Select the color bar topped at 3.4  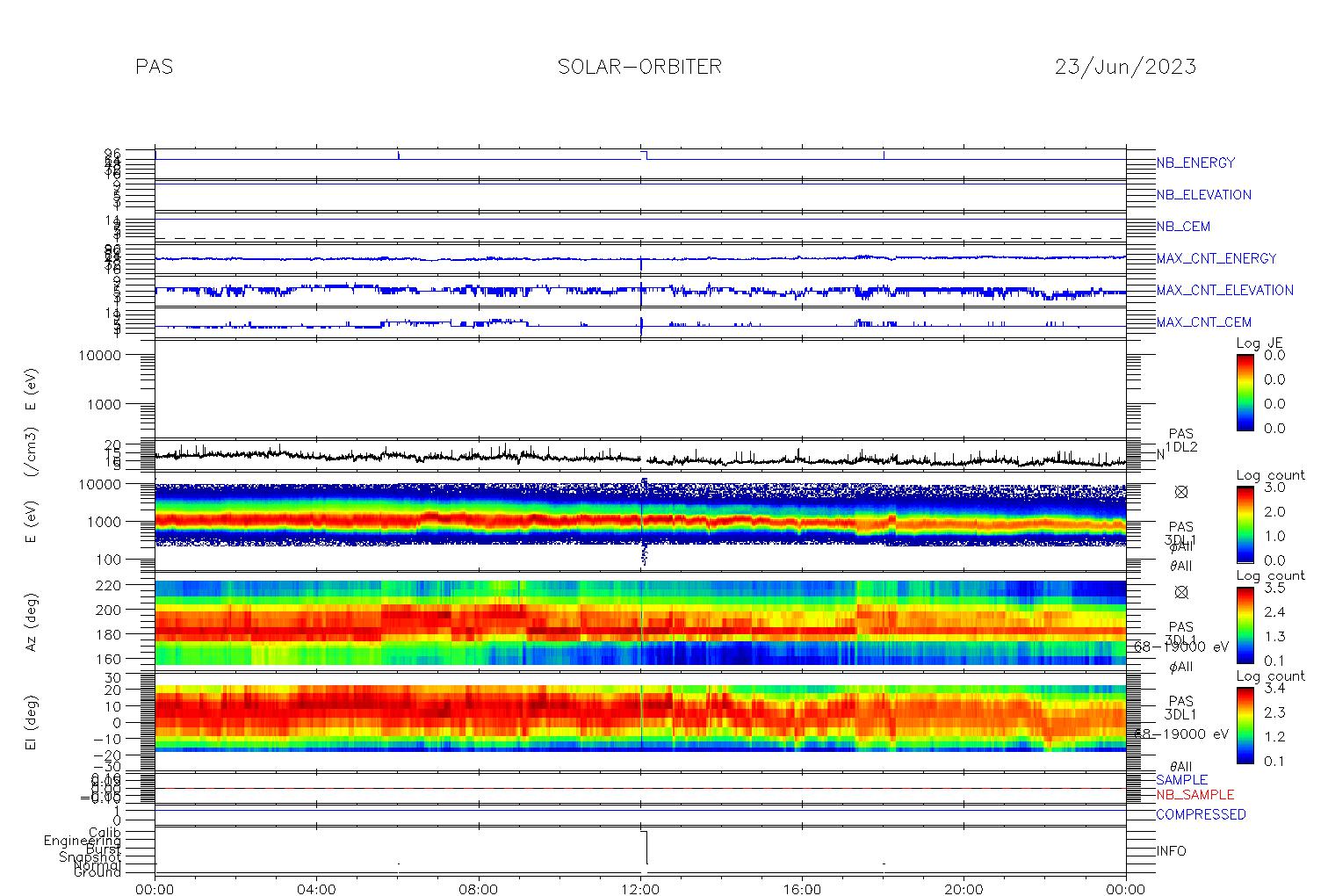(1245, 725)
